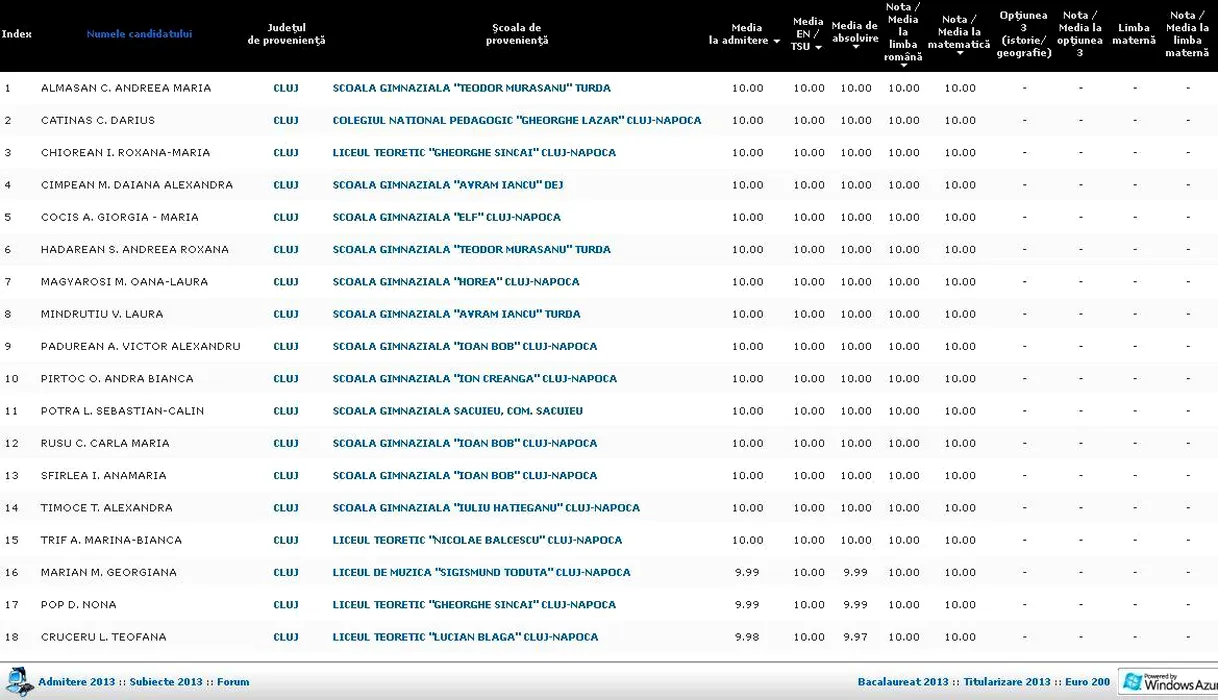Open the Subiecte 2013 footer link
1218x700 pixels.
click(x=166, y=682)
